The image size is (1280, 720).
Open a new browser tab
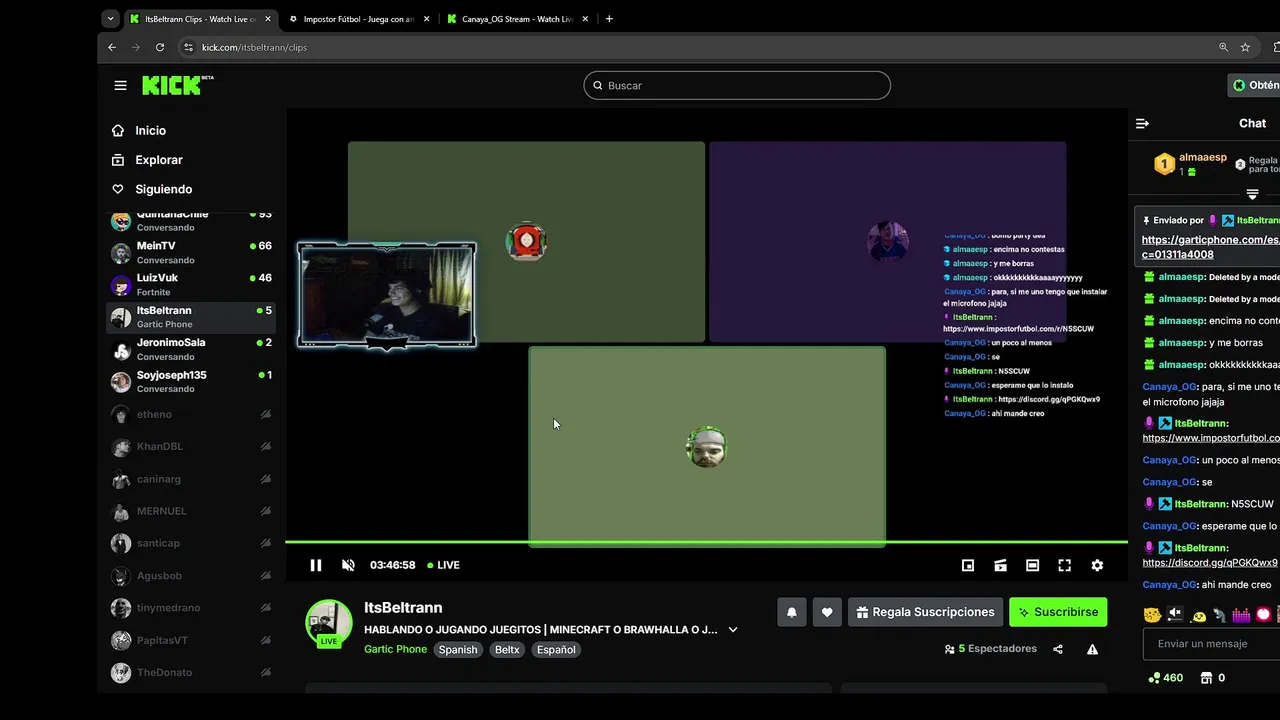pos(609,19)
